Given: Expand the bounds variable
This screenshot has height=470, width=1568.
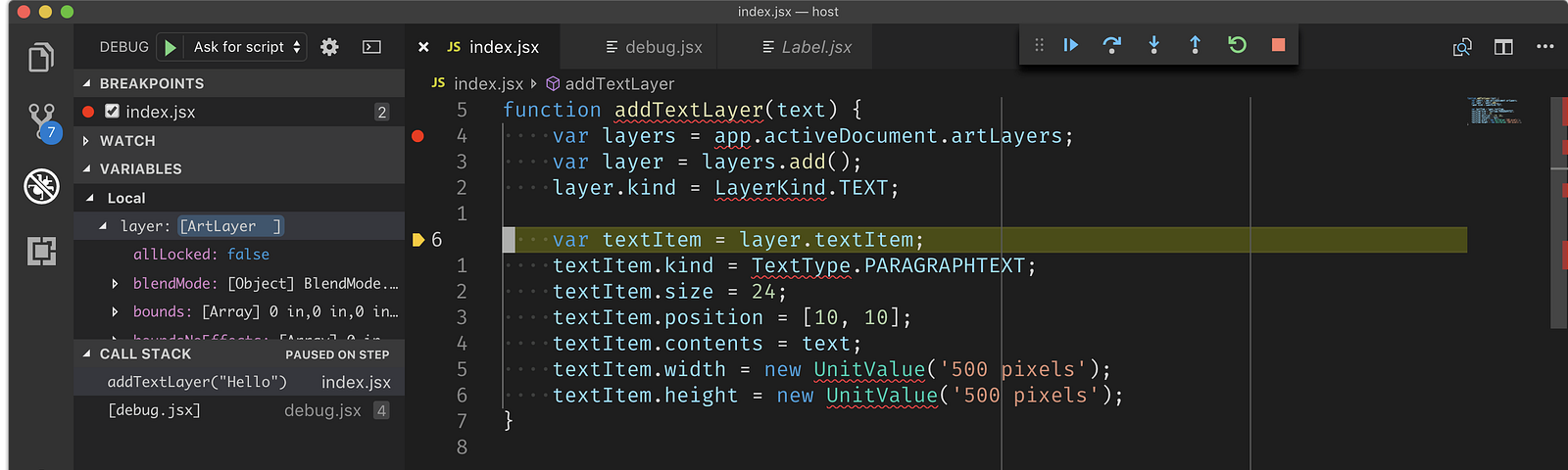Looking at the screenshot, I should 115,311.
